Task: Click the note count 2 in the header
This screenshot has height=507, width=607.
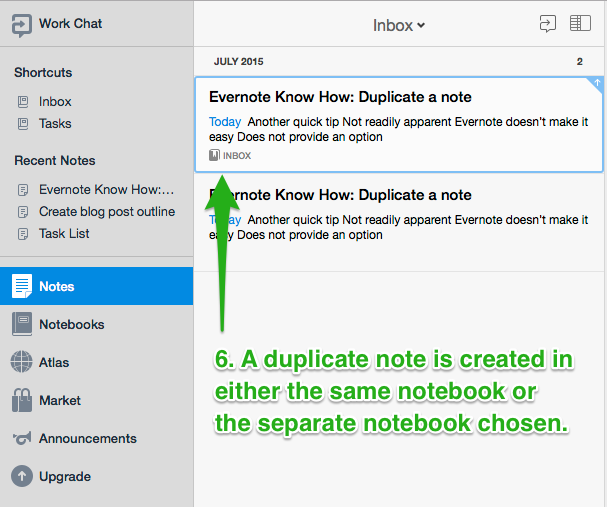Action: pyautogui.click(x=580, y=62)
